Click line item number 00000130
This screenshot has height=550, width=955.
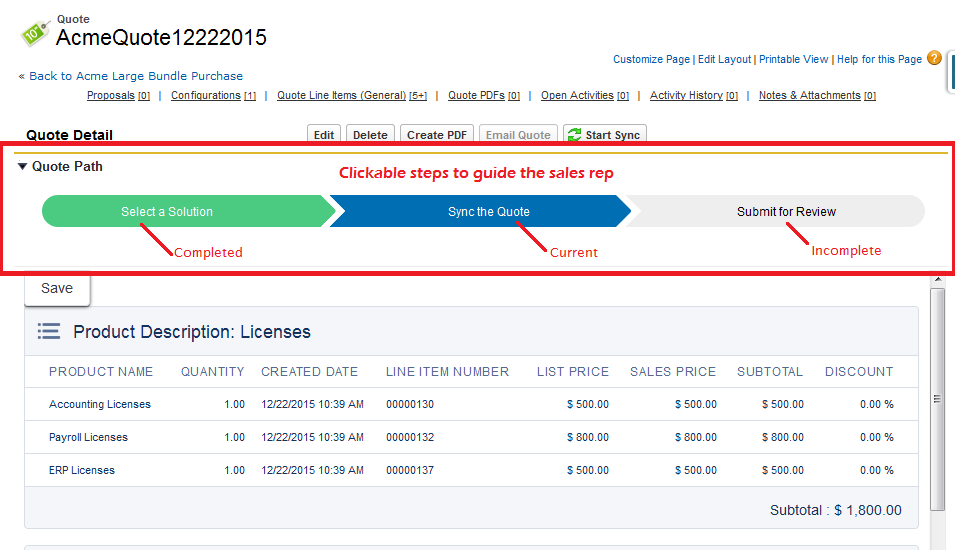410,404
